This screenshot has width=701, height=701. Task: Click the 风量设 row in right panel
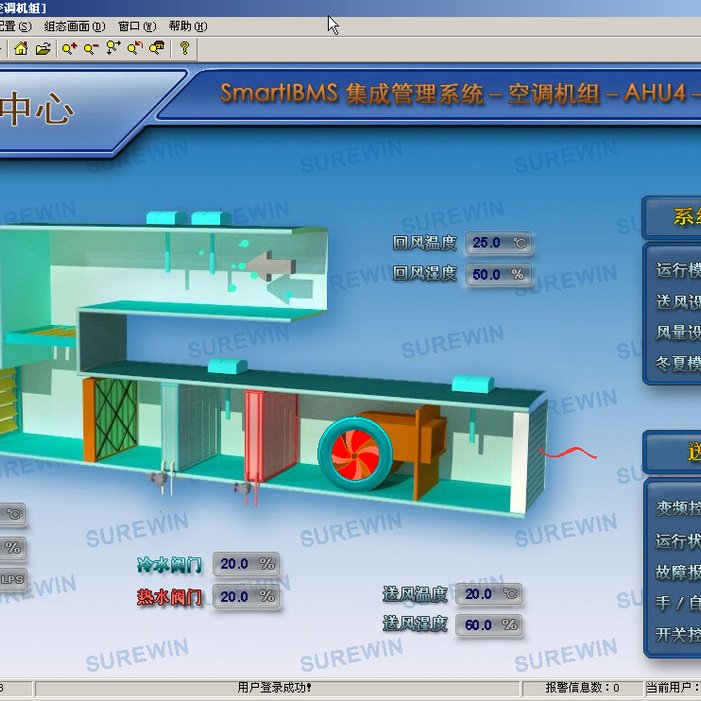tap(678, 333)
